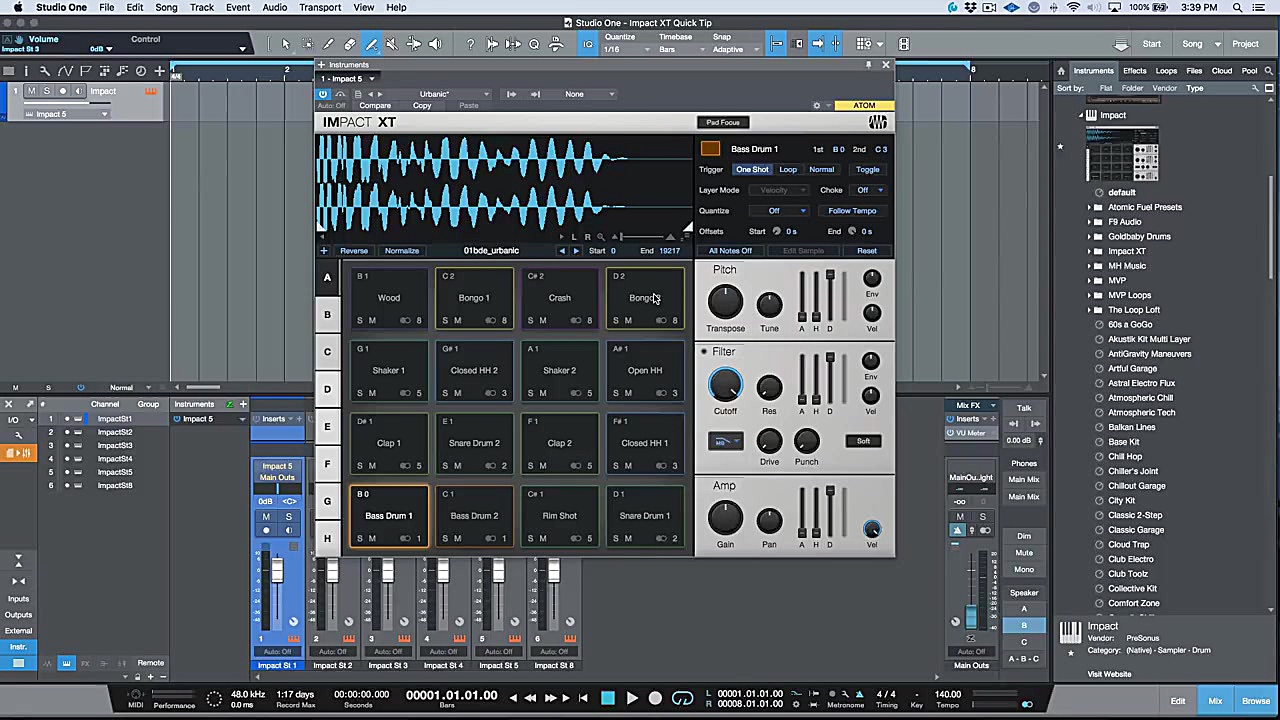Click the Bass Drum 1 color swatch
This screenshot has height=720, width=1280.
coord(710,149)
